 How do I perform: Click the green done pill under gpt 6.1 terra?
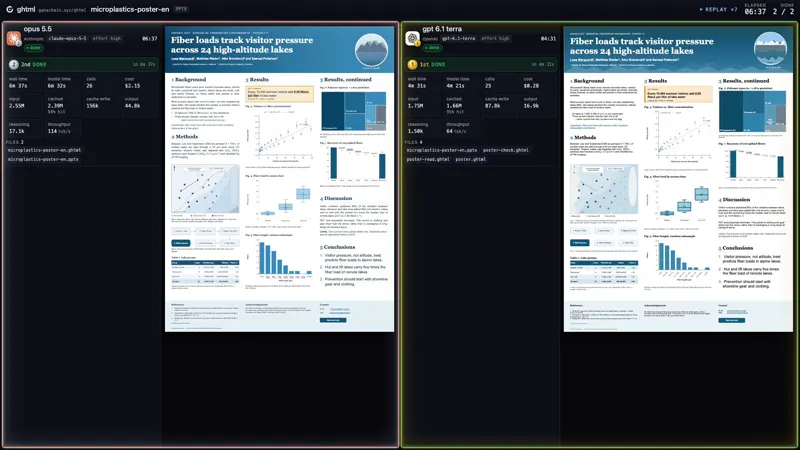(433, 48)
